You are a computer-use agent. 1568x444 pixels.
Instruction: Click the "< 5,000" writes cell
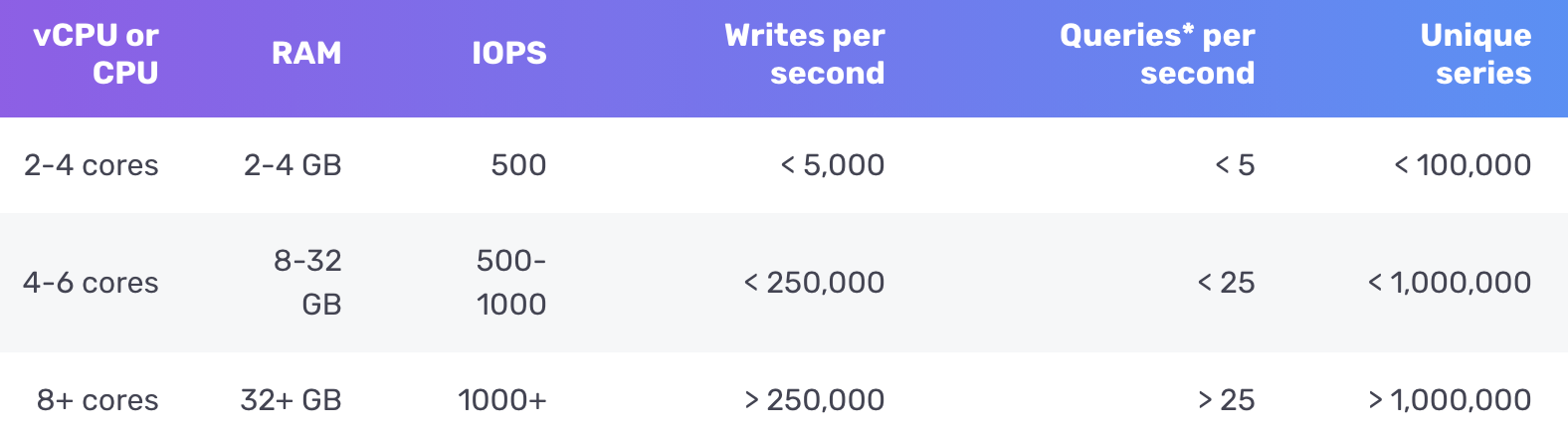click(832, 165)
